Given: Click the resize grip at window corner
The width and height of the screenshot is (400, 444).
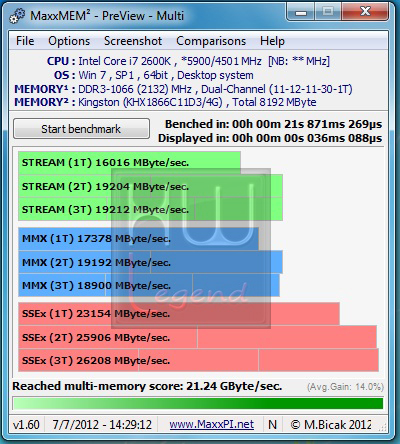Looking at the screenshot, I should point(383,427).
